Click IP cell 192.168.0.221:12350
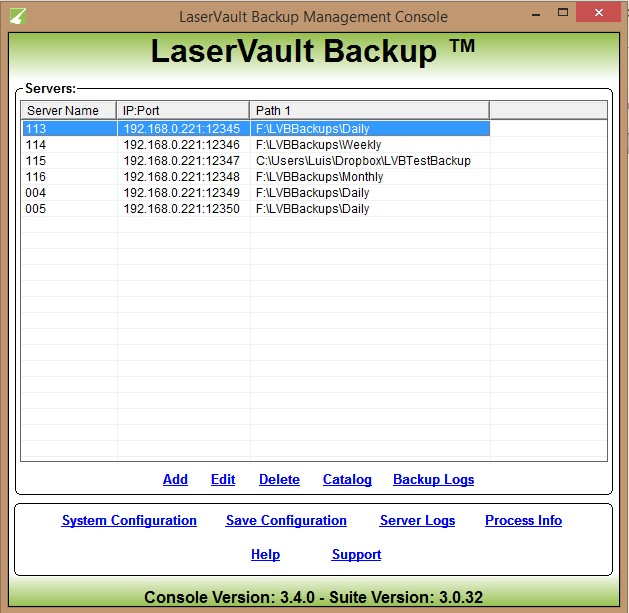629x613 pixels. [x=182, y=209]
